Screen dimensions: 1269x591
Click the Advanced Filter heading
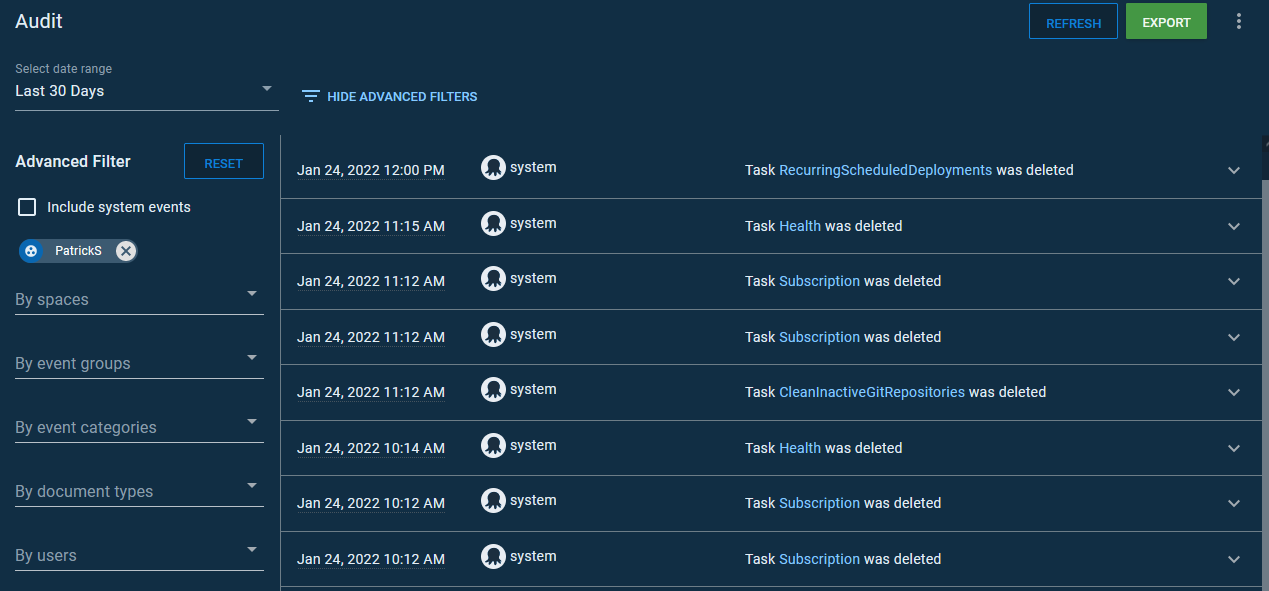73,161
